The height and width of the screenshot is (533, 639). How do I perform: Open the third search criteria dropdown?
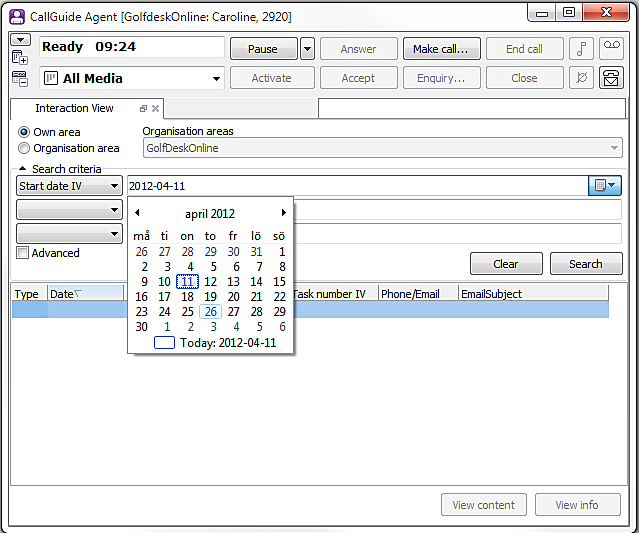[69, 234]
